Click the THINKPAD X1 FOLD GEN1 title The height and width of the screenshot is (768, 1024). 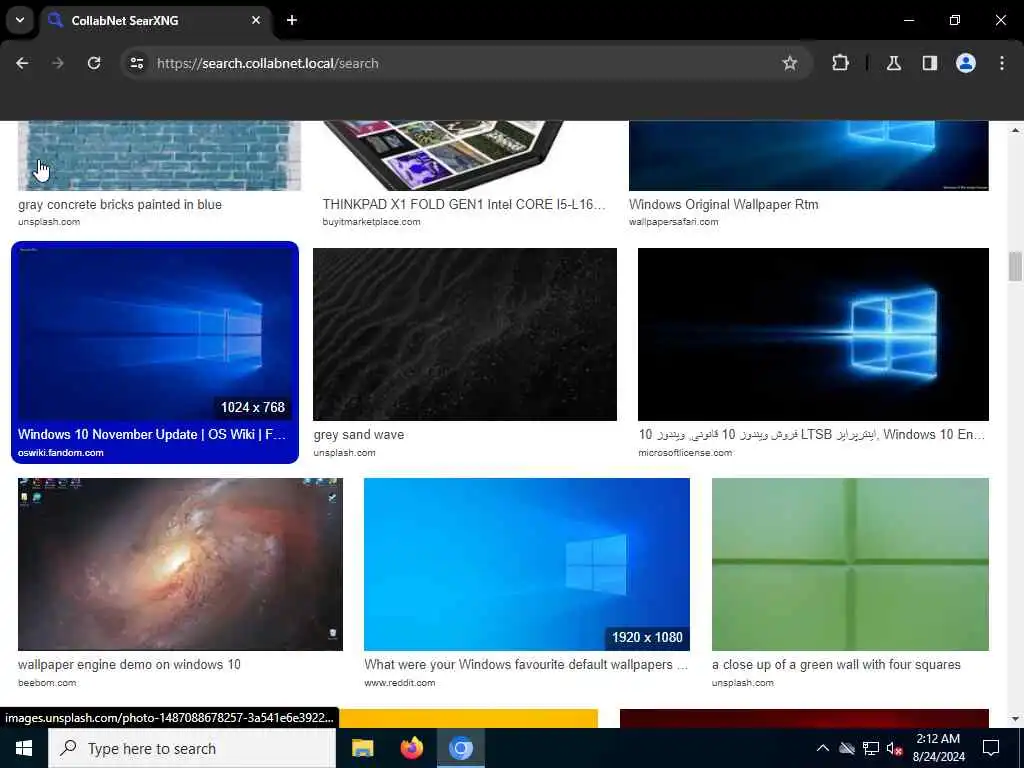(464, 204)
